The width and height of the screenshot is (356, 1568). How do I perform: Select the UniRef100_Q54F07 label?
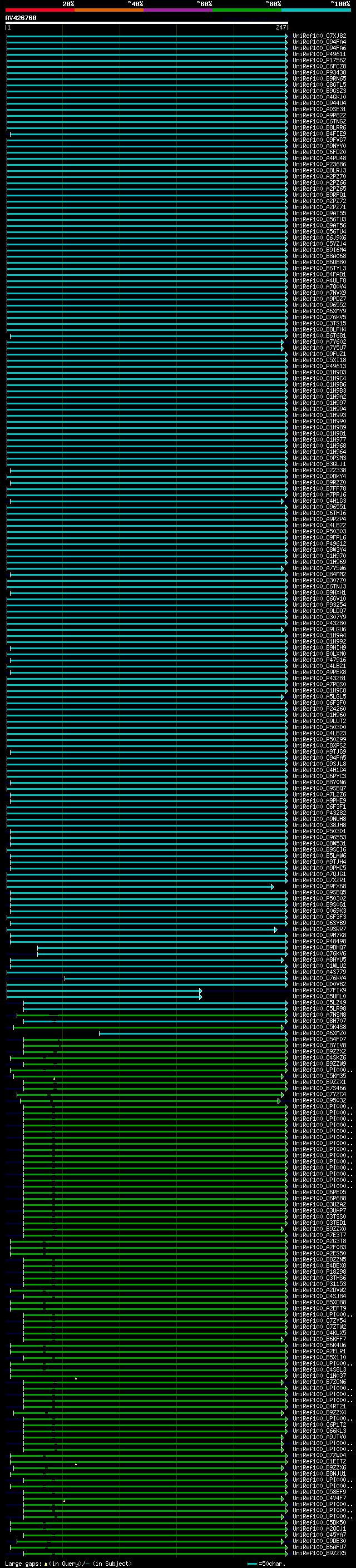319,1040
